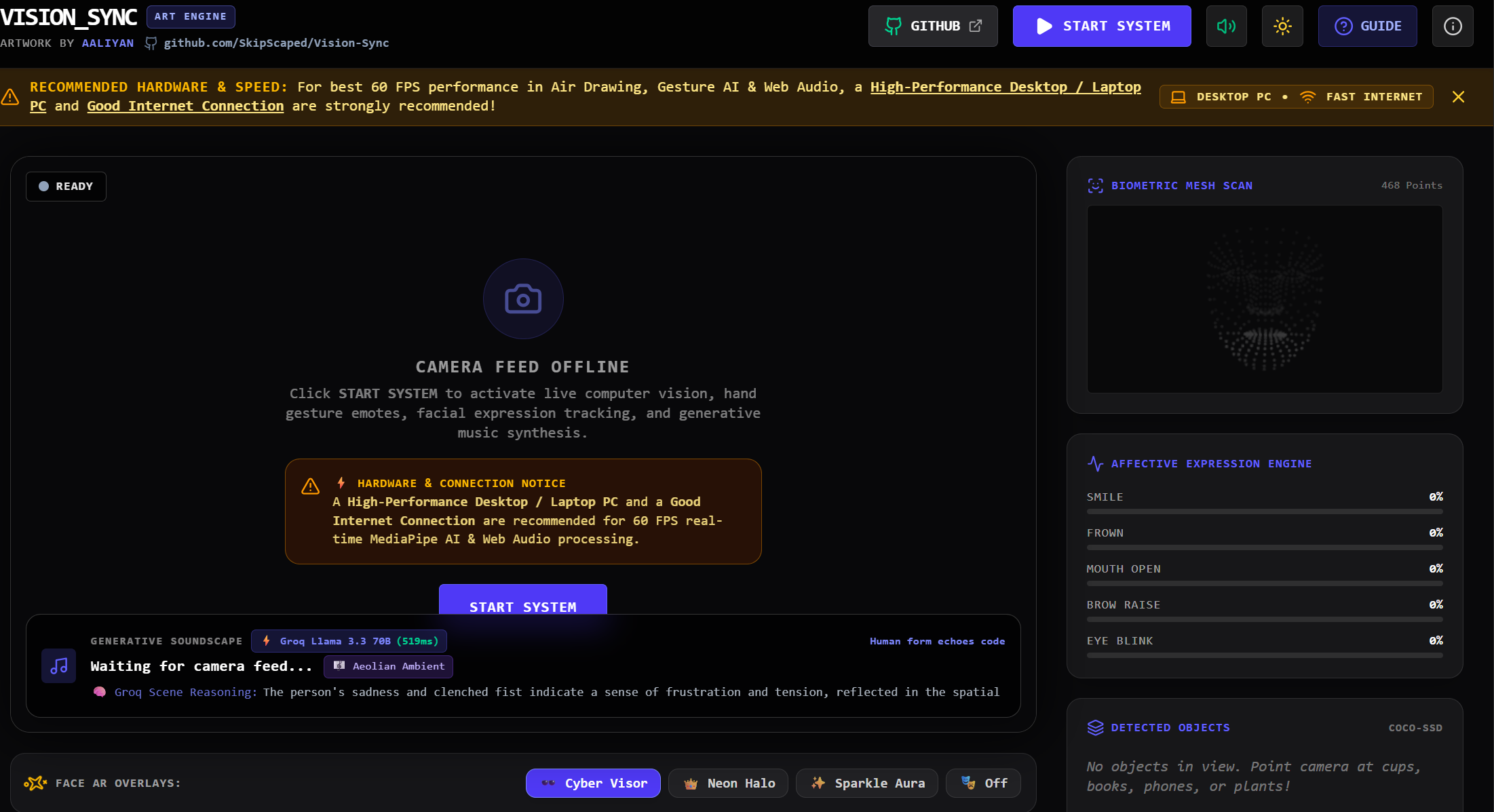
Task: Open the GUIDE help button
Action: pos(1367,26)
